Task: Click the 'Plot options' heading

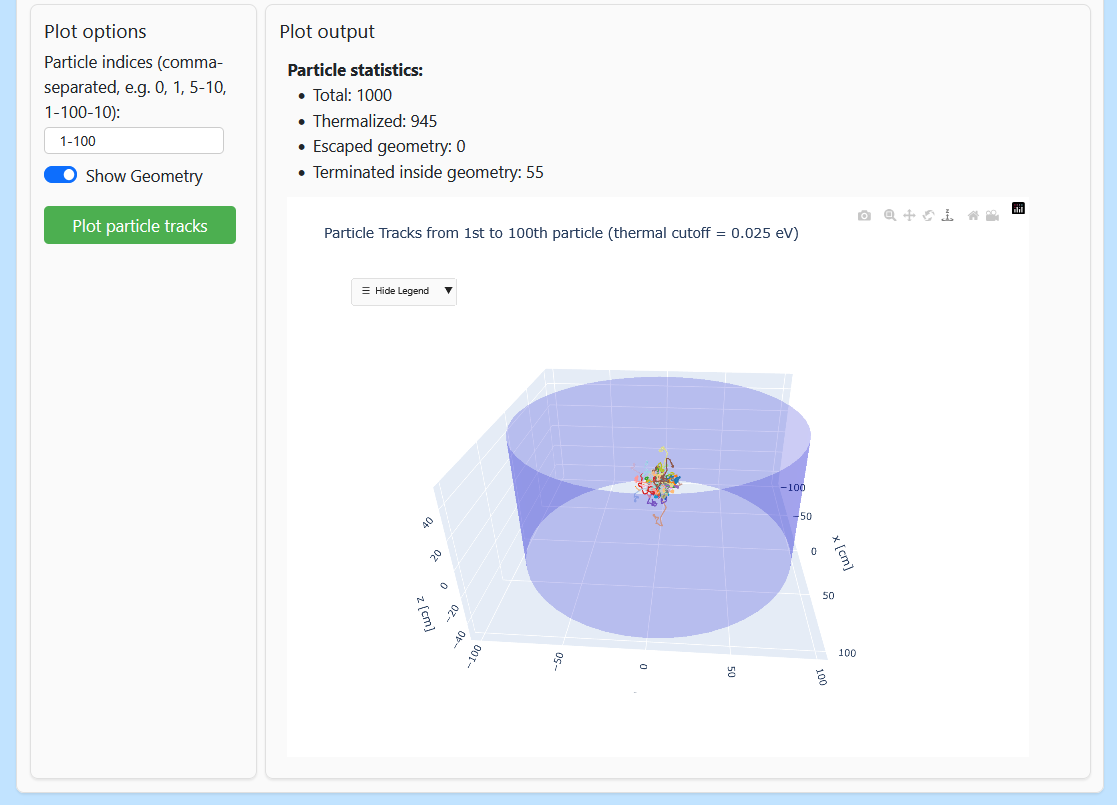Action: 95,31
